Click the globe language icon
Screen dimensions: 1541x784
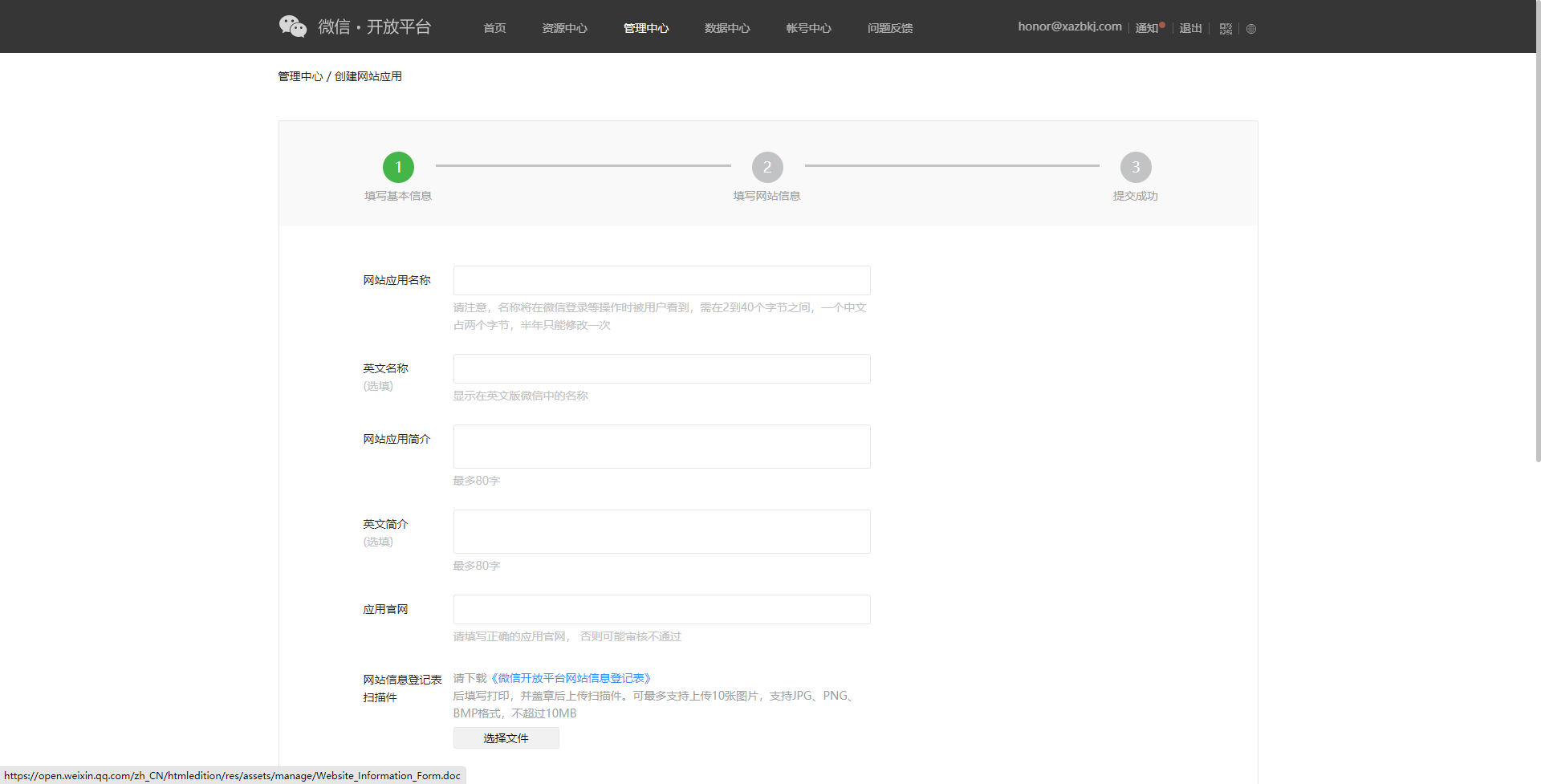pyautogui.click(x=1250, y=29)
